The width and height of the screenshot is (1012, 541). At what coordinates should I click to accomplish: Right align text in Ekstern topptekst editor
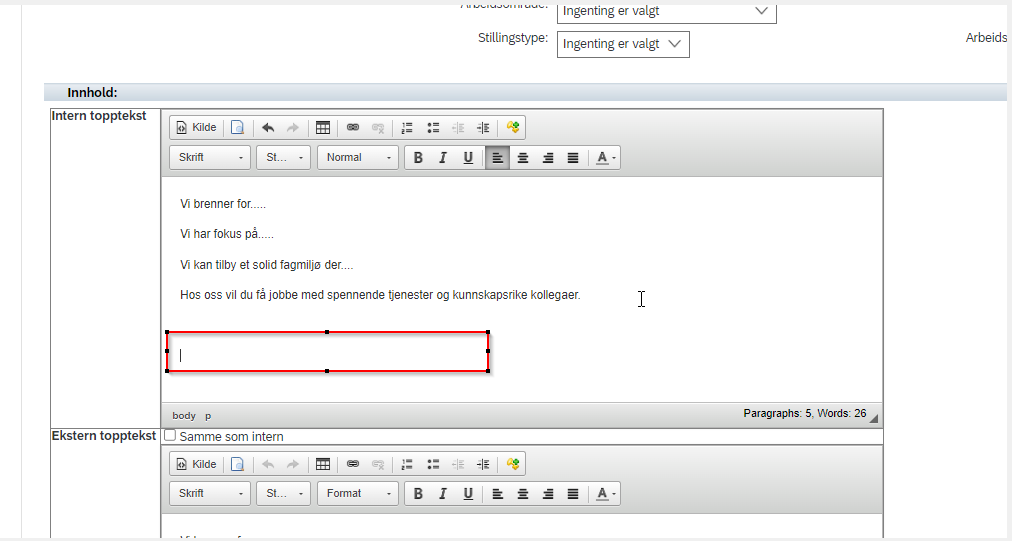click(548, 494)
